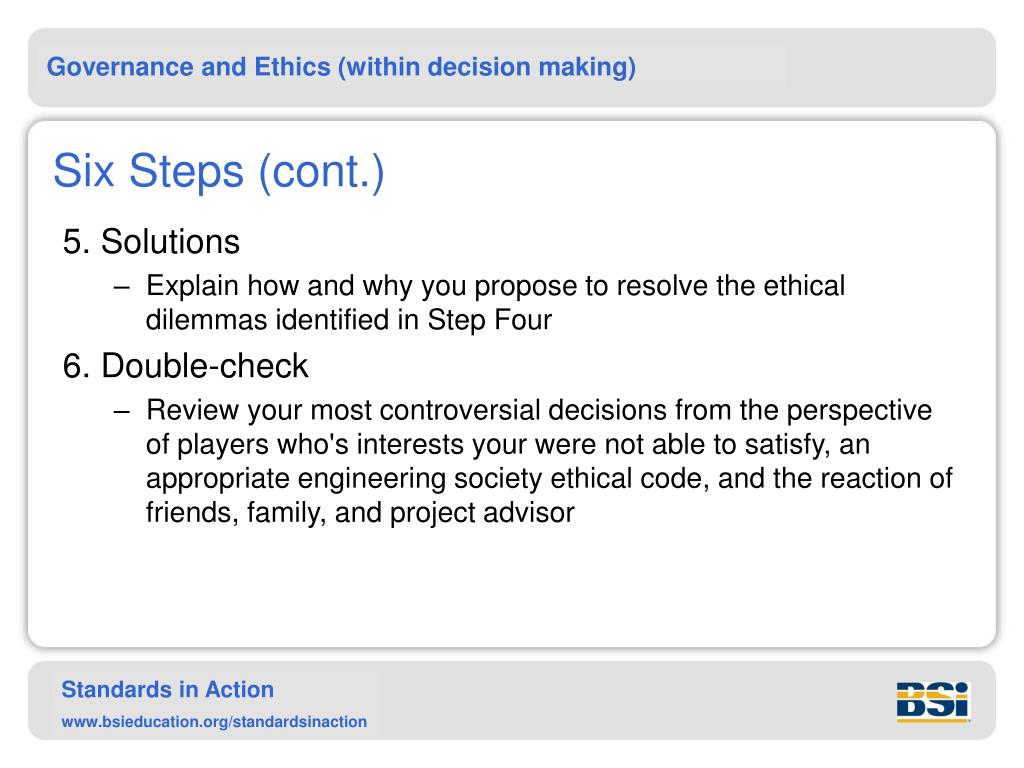Click the Standards in Action footer title
1024x768 pixels.
tap(167, 690)
